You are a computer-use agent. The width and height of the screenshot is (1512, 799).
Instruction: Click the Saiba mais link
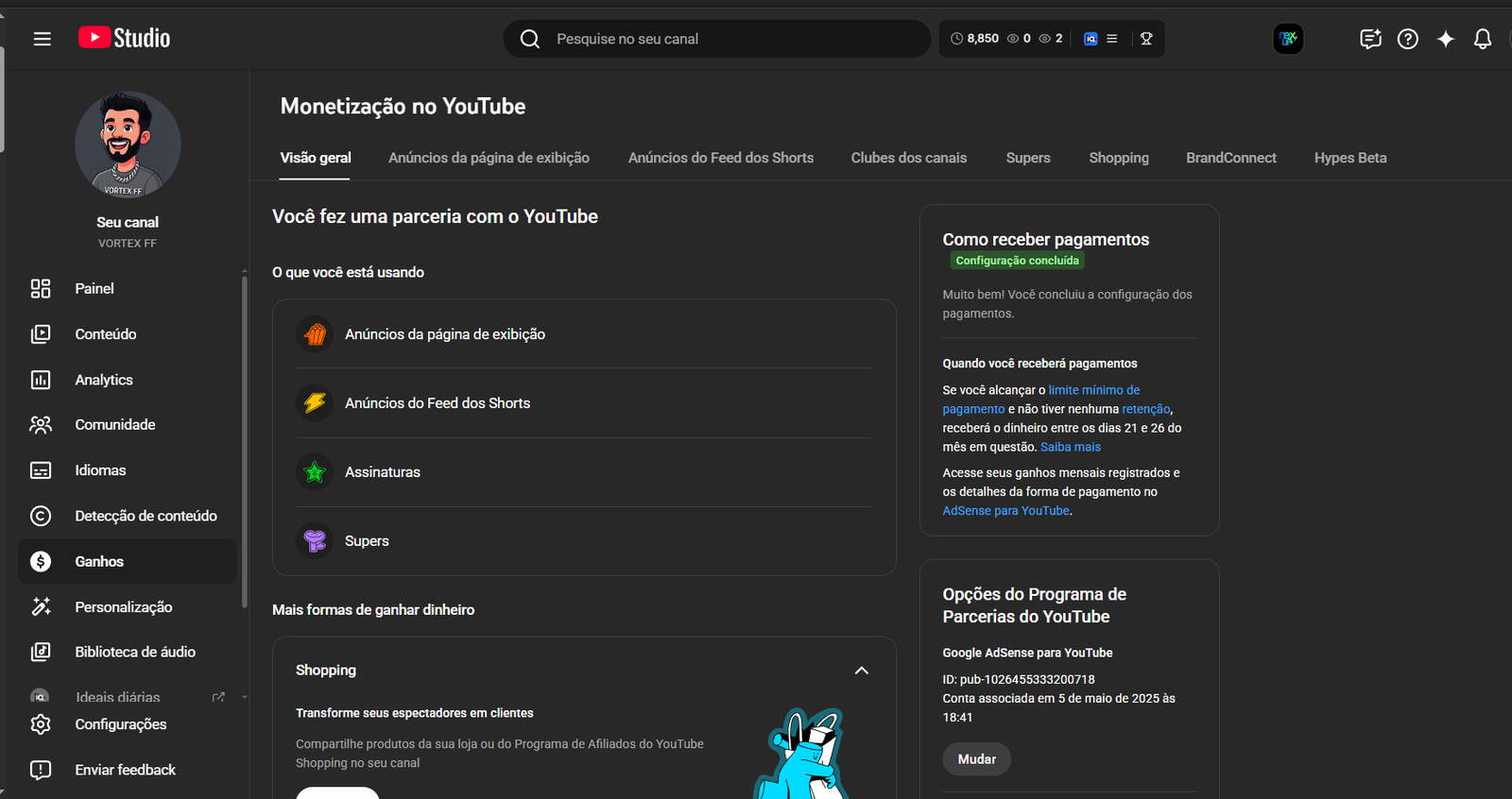pyautogui.click(x=1070, y=447)
